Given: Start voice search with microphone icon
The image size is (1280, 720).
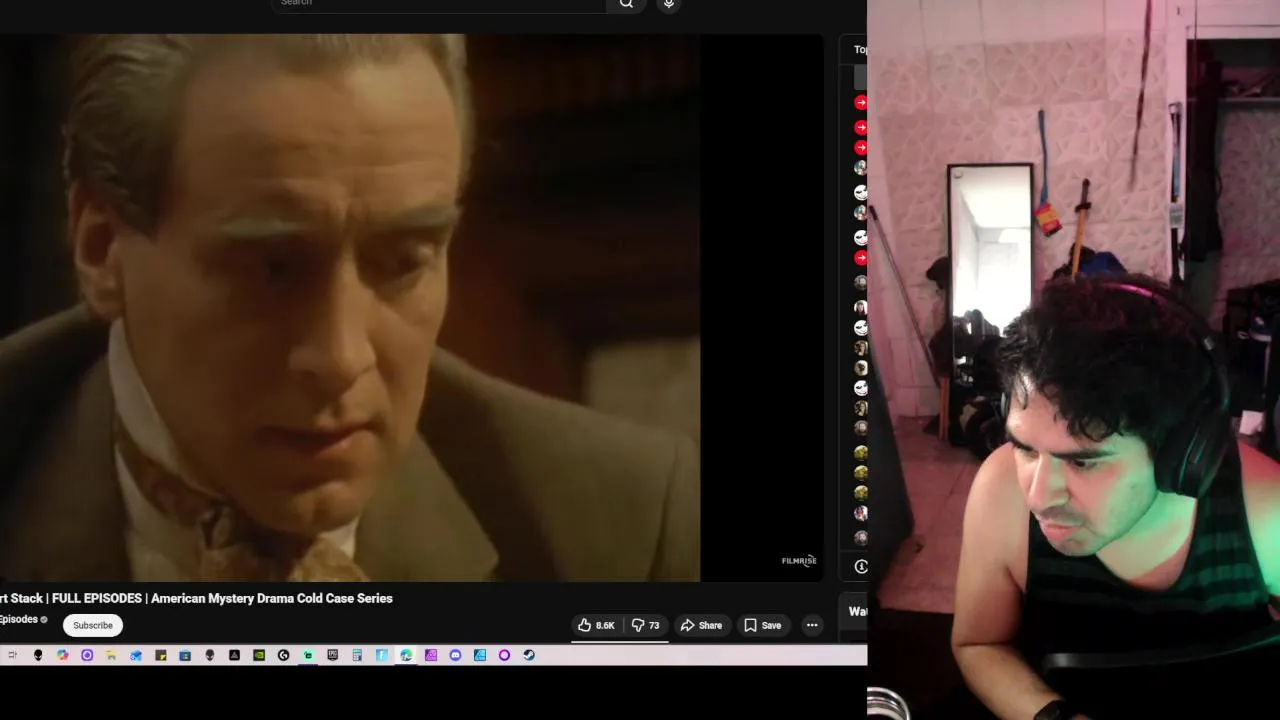Looking at the screenshot, I should [669, 4].
